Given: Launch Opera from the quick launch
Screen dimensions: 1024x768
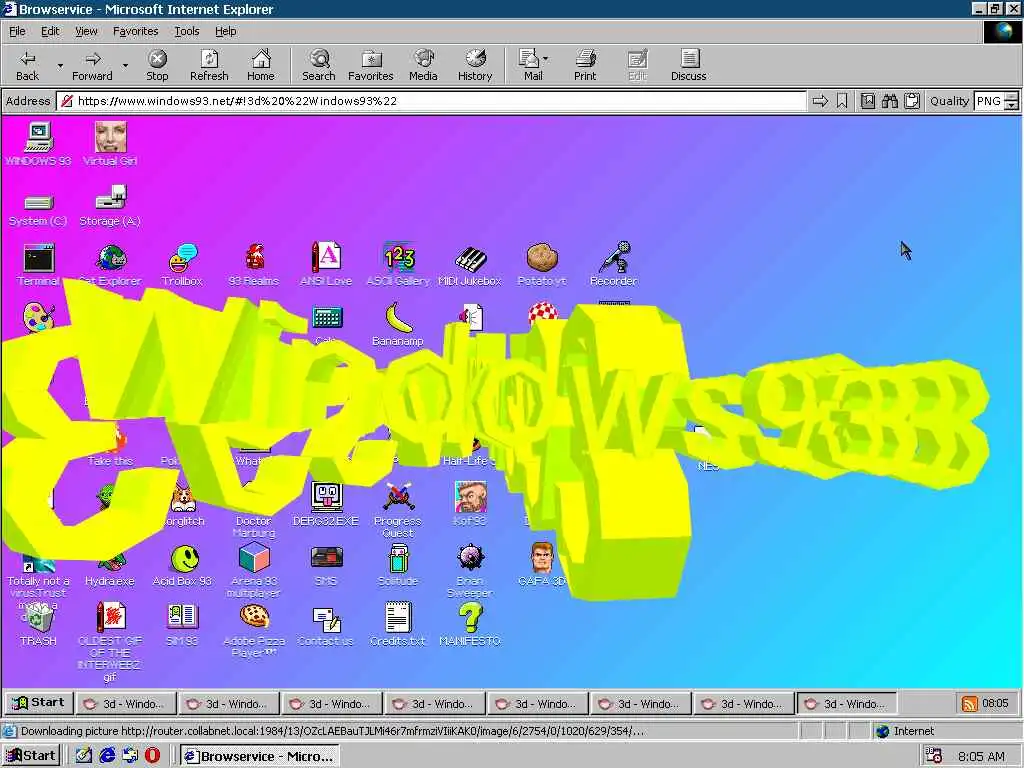Looking at the screenshot, I should 152,756.
